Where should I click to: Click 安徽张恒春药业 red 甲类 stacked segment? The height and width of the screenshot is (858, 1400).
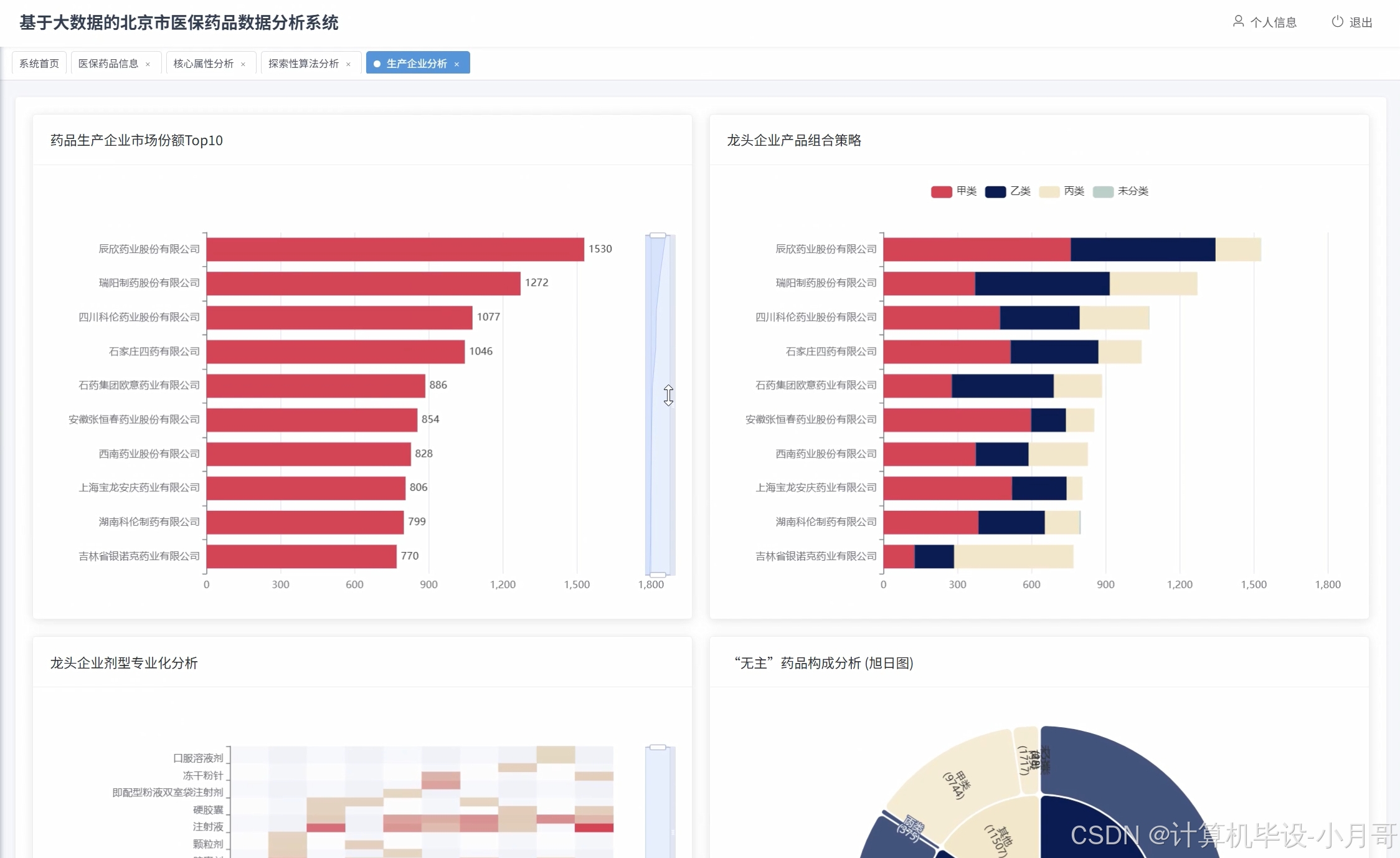tap(957, 420)
